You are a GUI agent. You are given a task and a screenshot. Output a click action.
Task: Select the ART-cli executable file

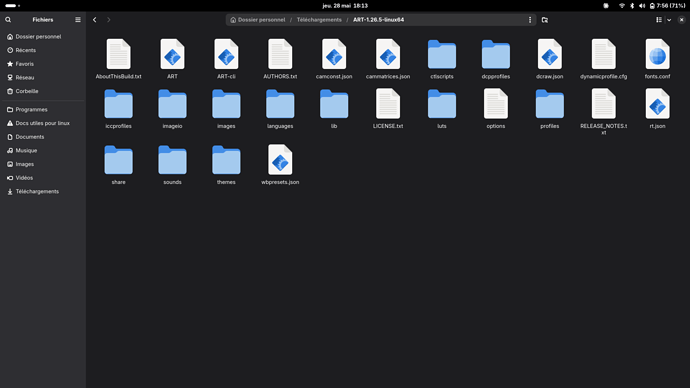coord(226,59)
